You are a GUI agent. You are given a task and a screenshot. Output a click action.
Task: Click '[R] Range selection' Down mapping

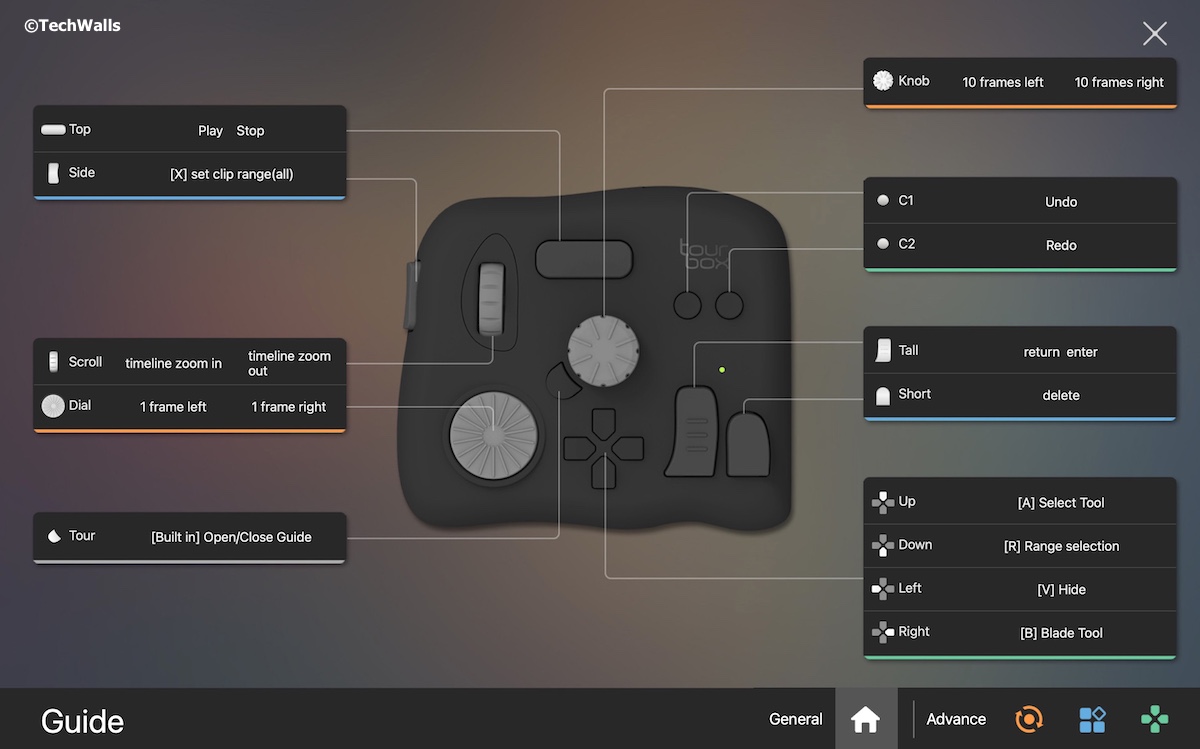[1061, 546]
